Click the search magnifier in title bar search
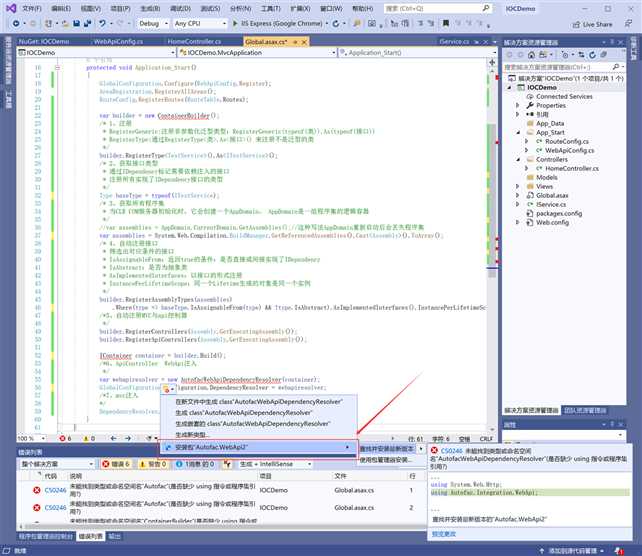642x556 pixels. (486, 8)
